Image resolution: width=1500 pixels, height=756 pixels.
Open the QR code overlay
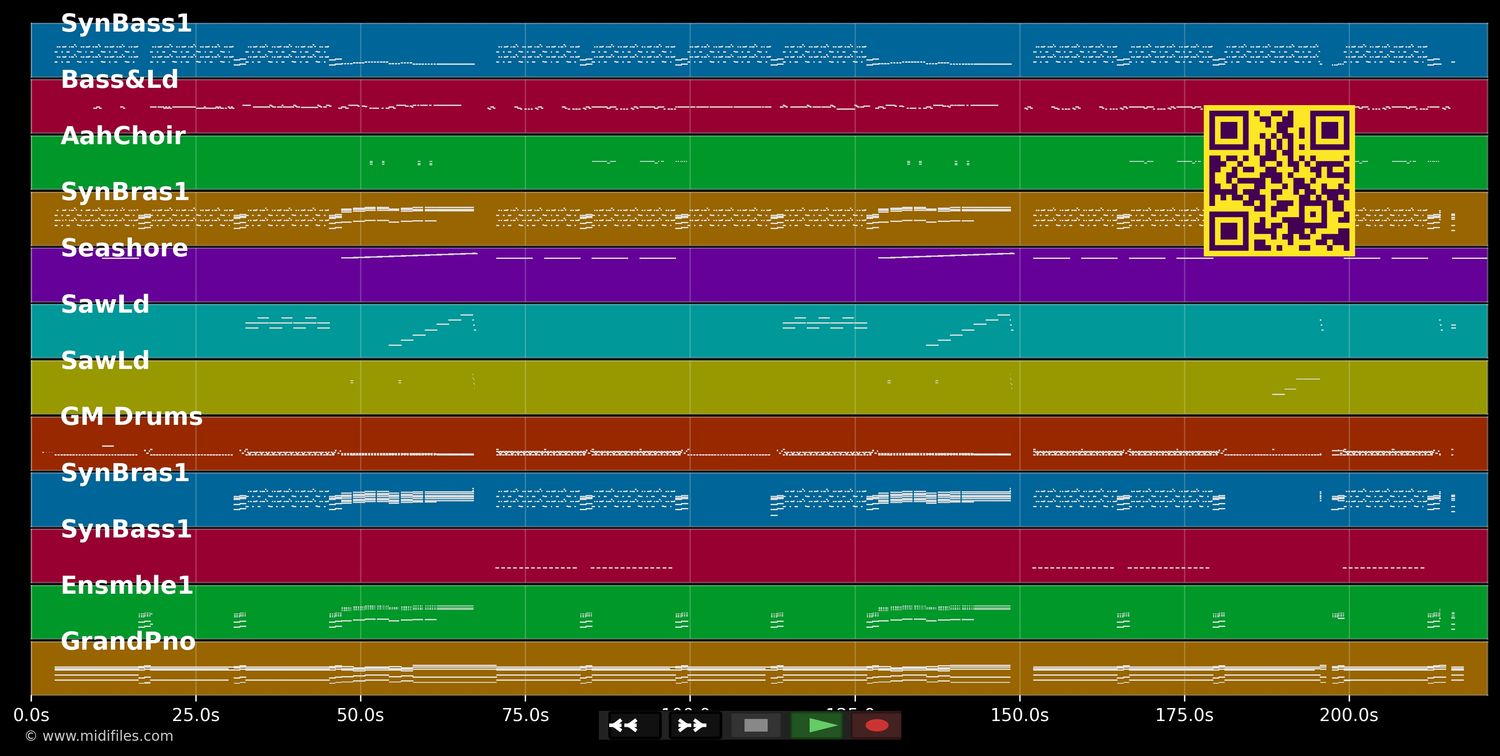(1278, 181)
